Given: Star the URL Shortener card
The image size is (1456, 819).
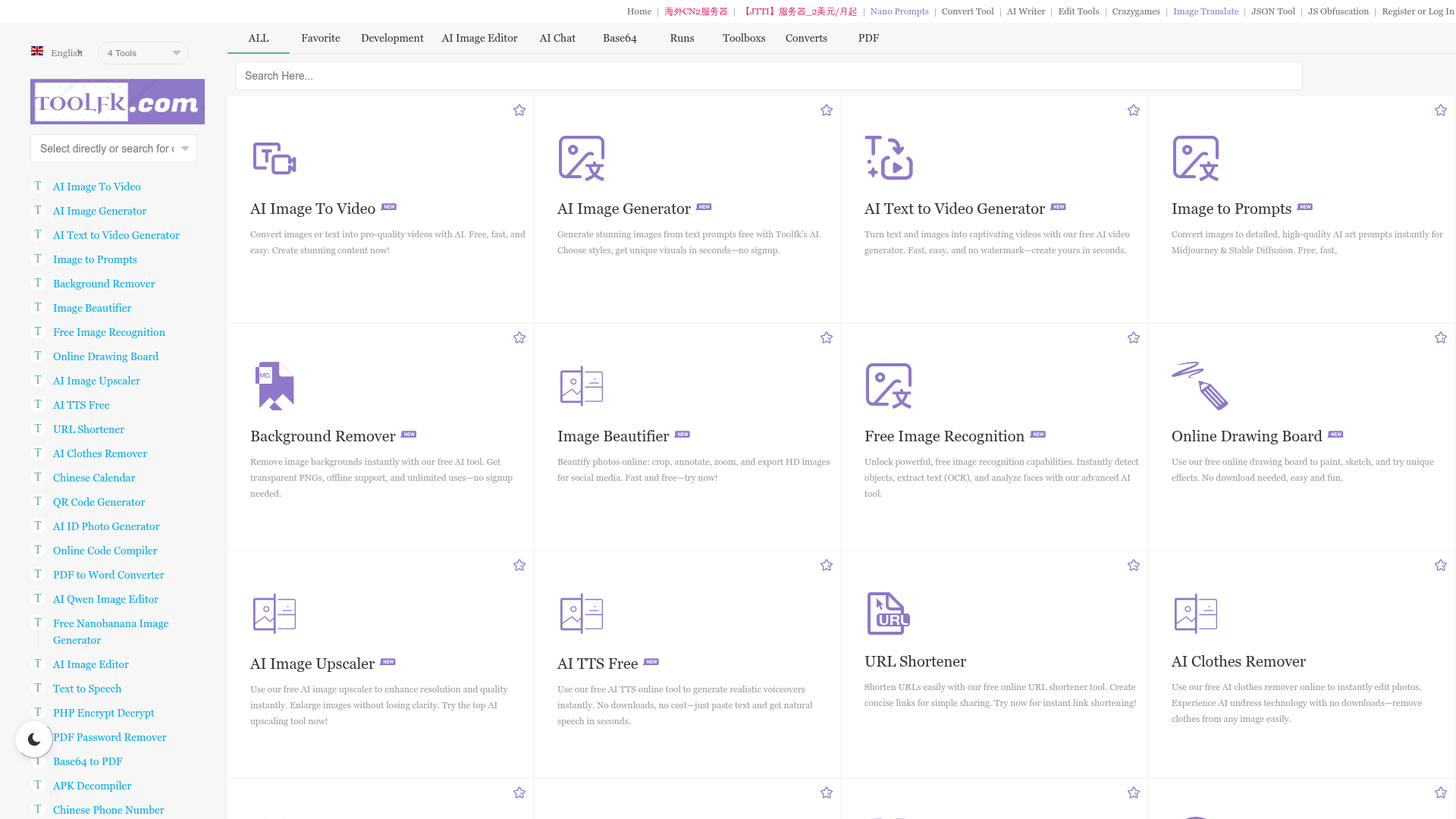Looking at the screenshot, I should click(x=1134, y=566).
